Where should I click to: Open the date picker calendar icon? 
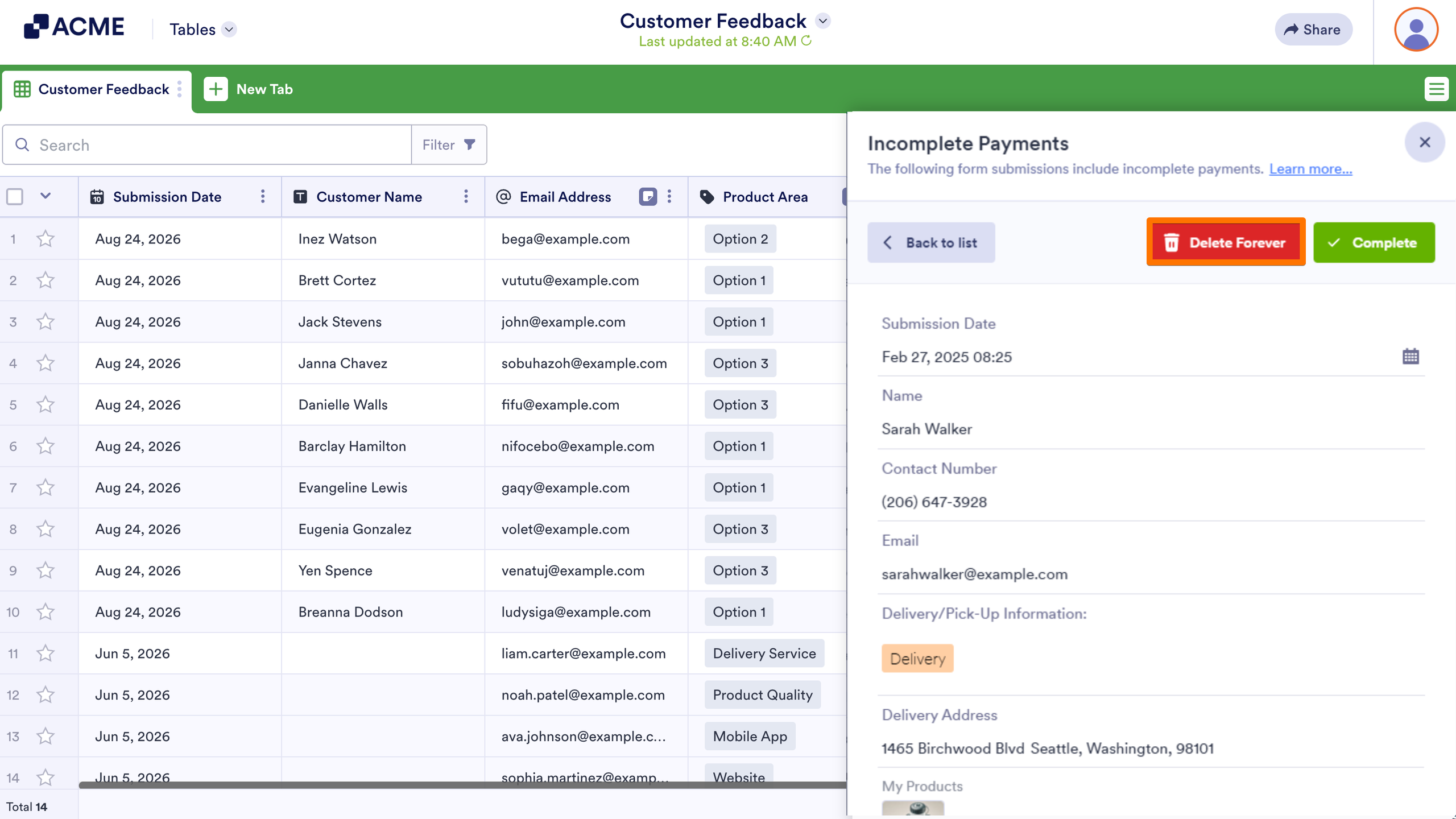click(1410, 357)
